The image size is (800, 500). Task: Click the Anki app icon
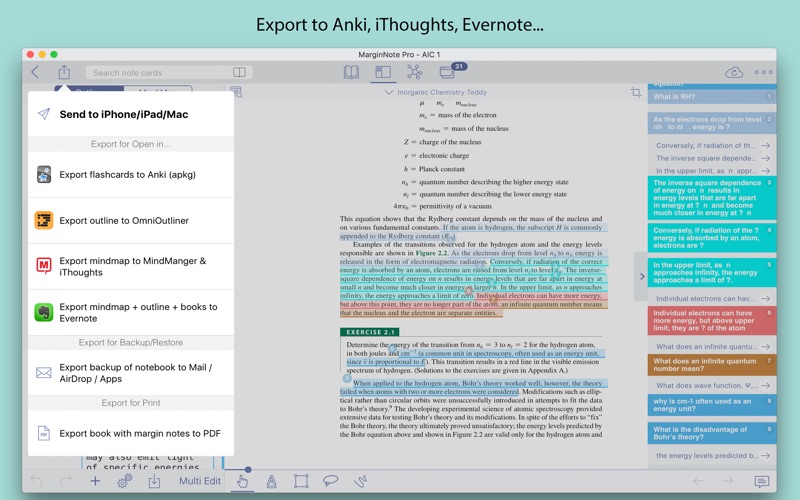click(44, 174)
